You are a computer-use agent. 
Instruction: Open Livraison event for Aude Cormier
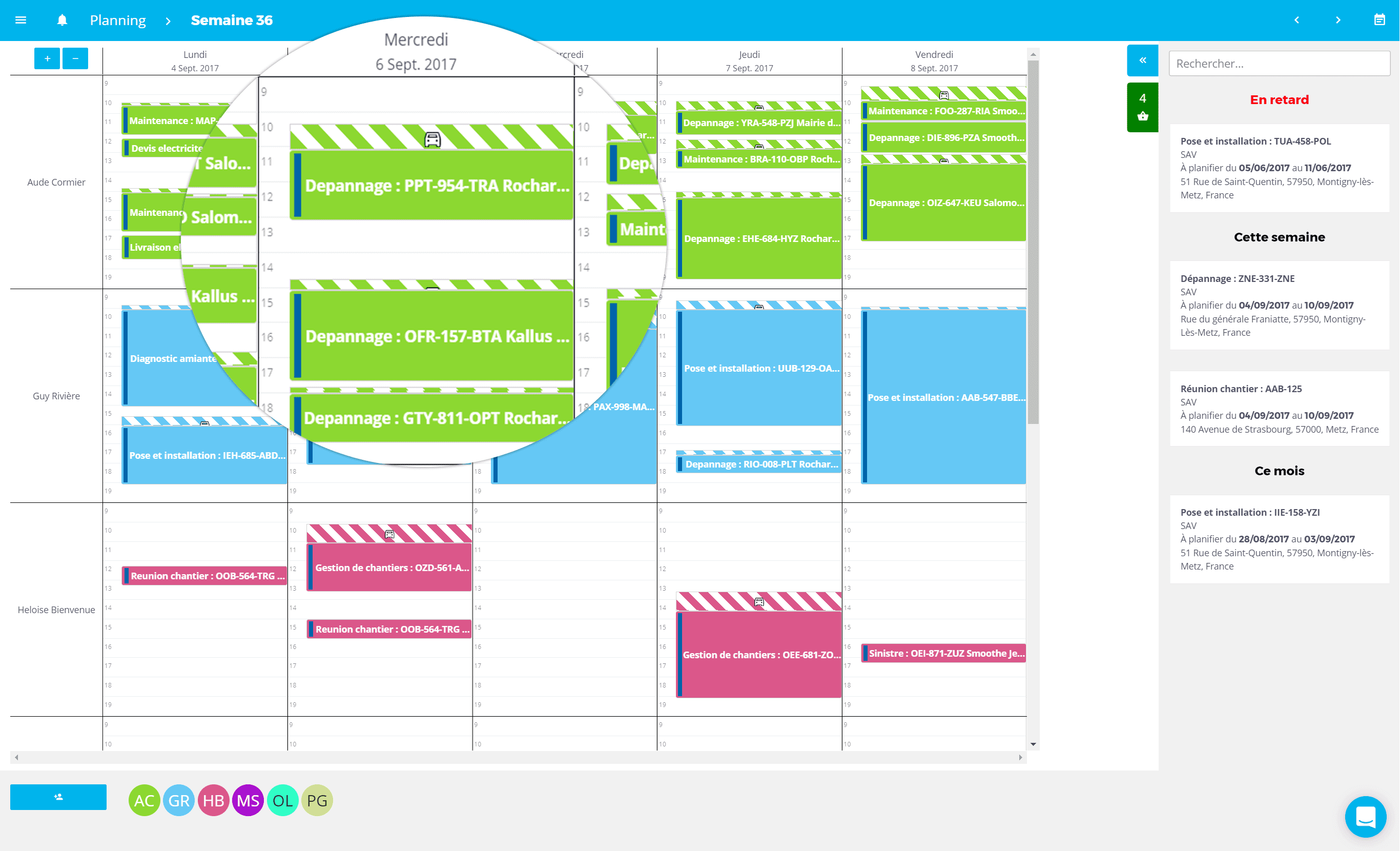[152, 247]
